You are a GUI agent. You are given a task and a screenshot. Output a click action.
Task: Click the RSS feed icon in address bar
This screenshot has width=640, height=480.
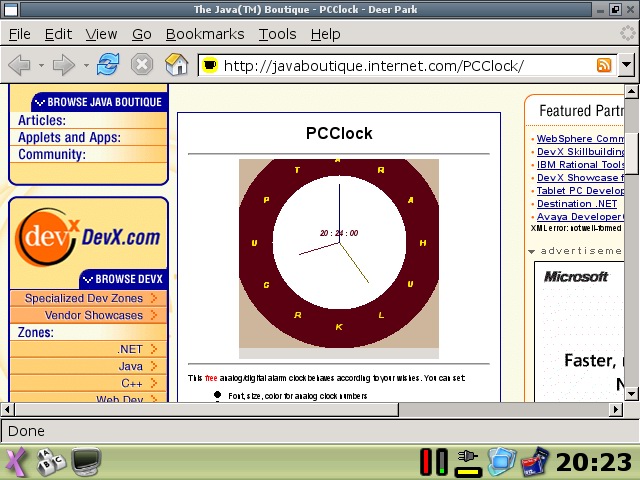click(604, 66)
